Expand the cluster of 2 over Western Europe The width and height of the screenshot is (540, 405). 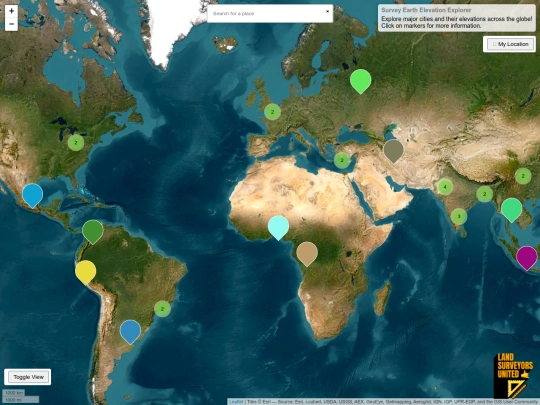272,112
